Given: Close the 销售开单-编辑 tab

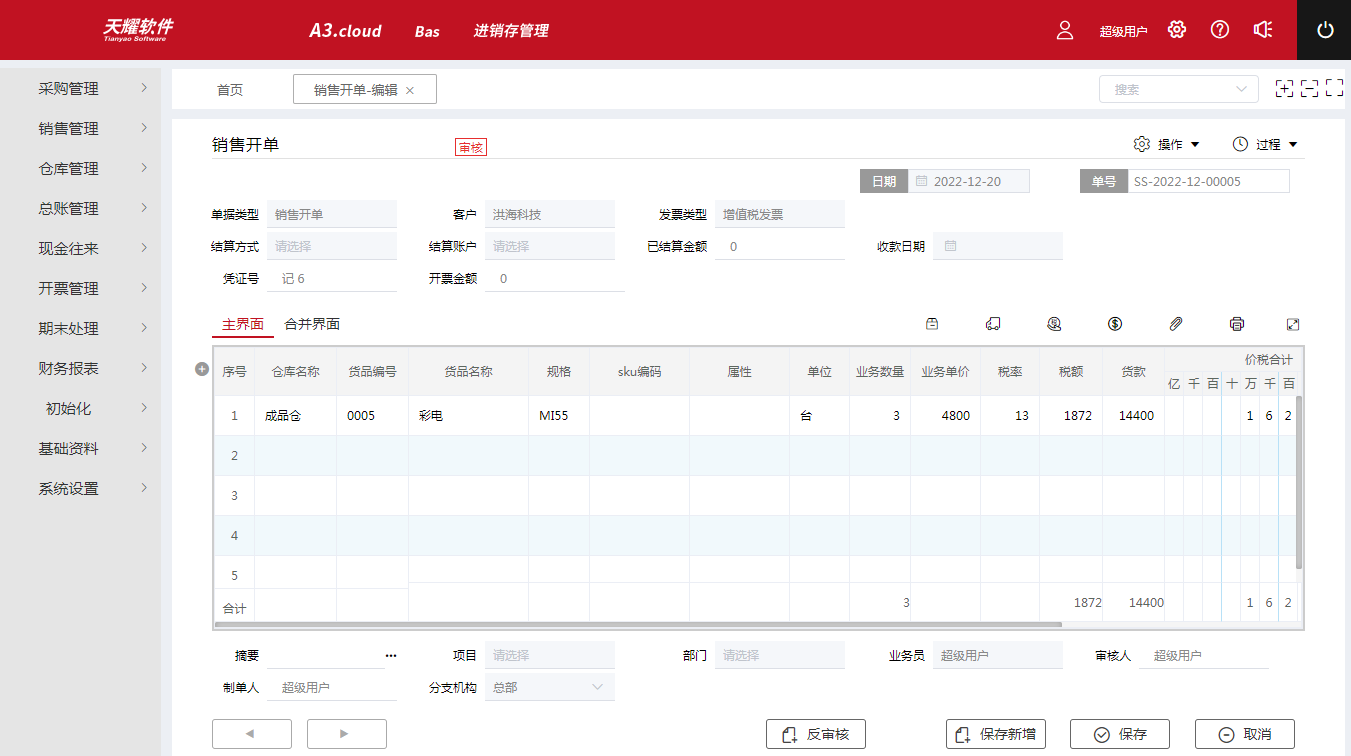Looking at the screenshot, I should (x=410, y=90).
